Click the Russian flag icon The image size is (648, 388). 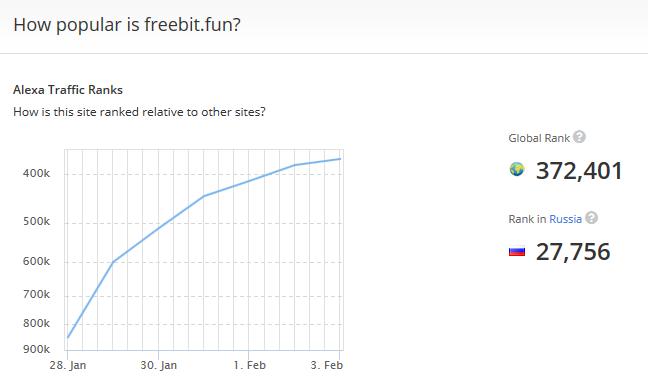[x=517, y=251]
